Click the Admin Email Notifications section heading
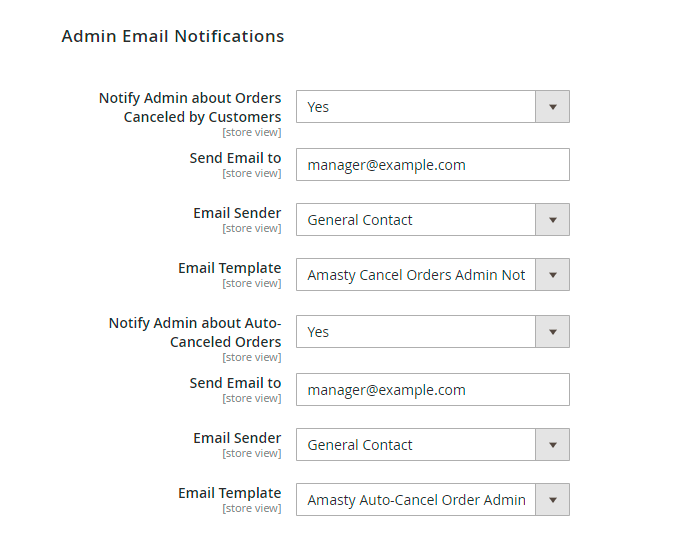Viewport: 684px width, 539px height. (x=173, y=36)
